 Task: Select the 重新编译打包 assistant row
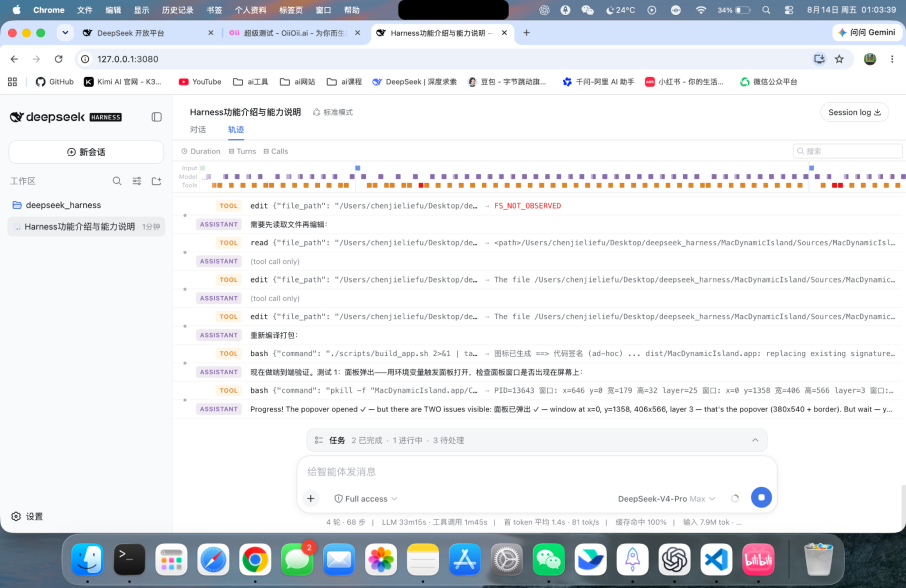coord(537,335)
